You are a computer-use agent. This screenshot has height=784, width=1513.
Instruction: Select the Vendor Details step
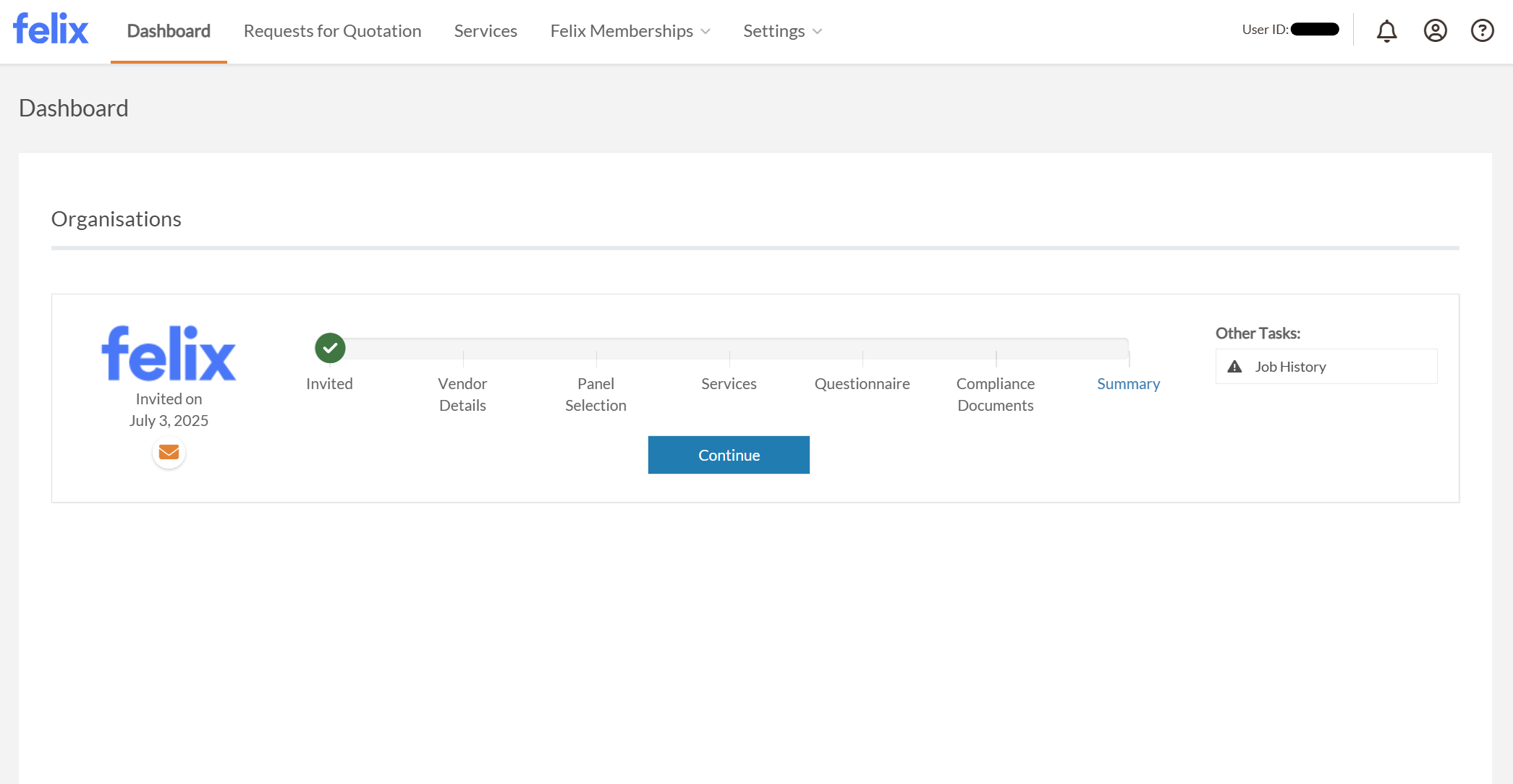point(462,394)
